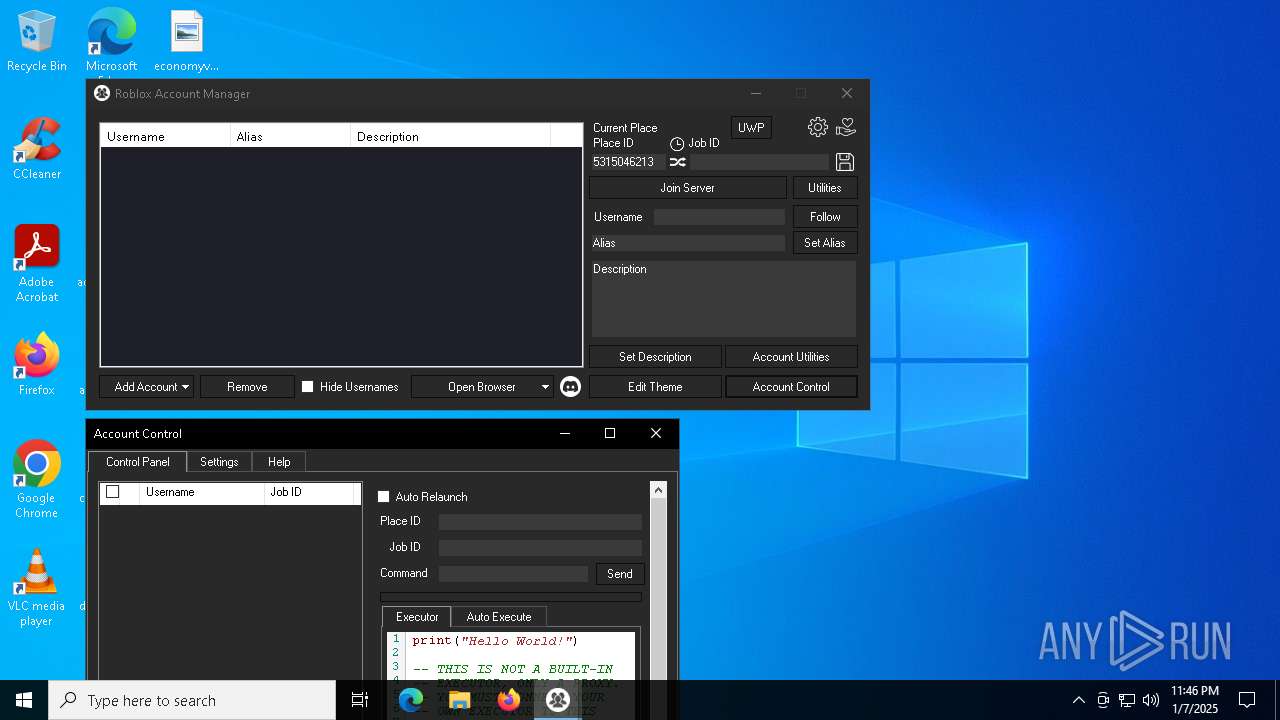Click the Job ID field in main window
Viewport: 1280px width, 720px height.
point(760,162)
